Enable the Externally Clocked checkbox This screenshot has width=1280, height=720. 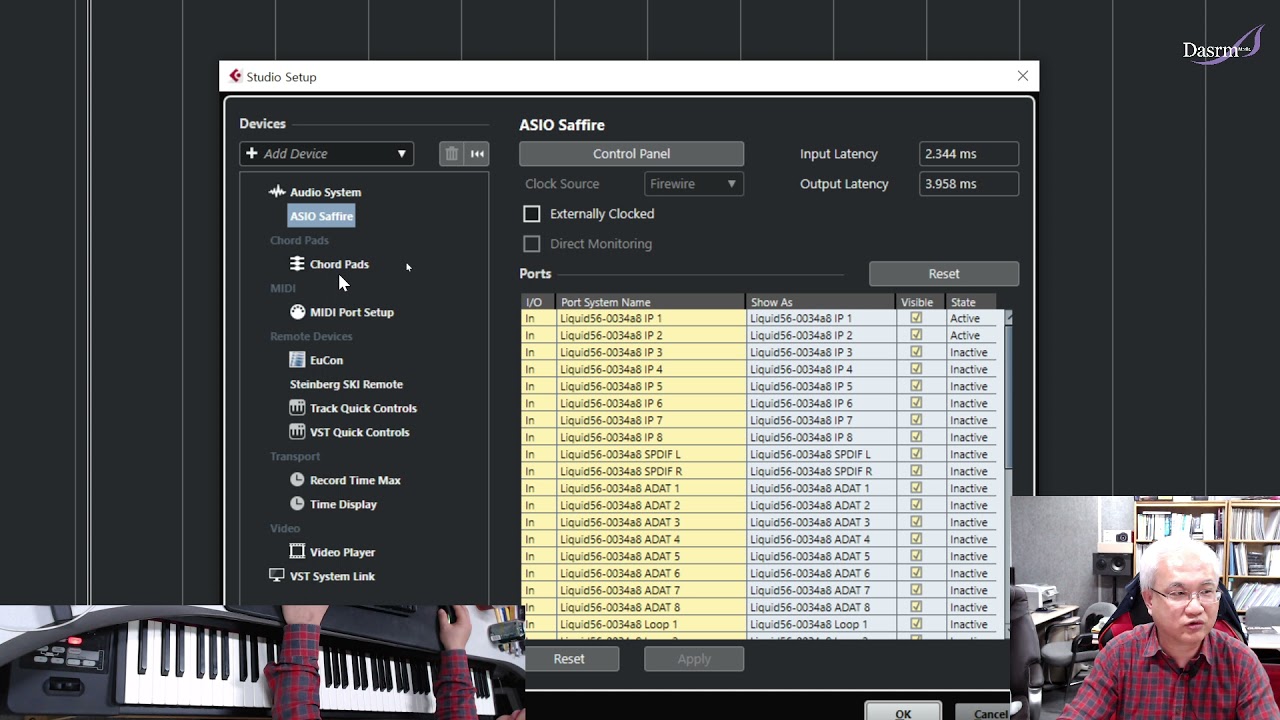coord(532,214)
